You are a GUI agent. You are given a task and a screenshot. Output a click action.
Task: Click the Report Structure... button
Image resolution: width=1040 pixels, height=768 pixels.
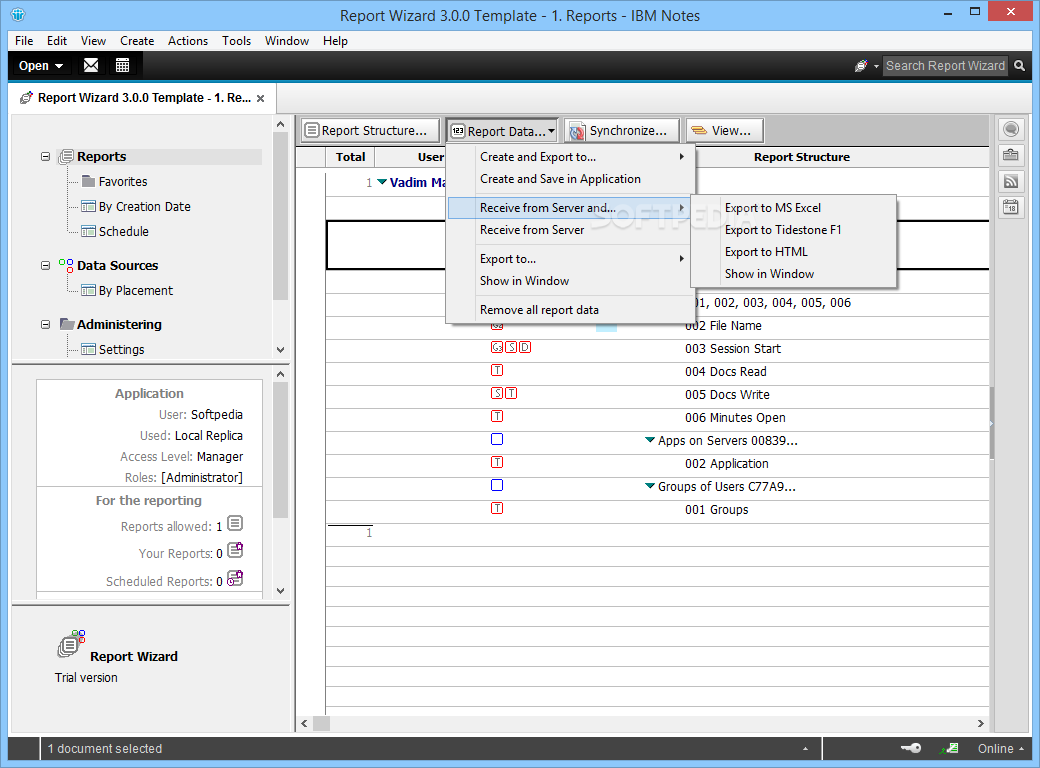tap(370, 131)
